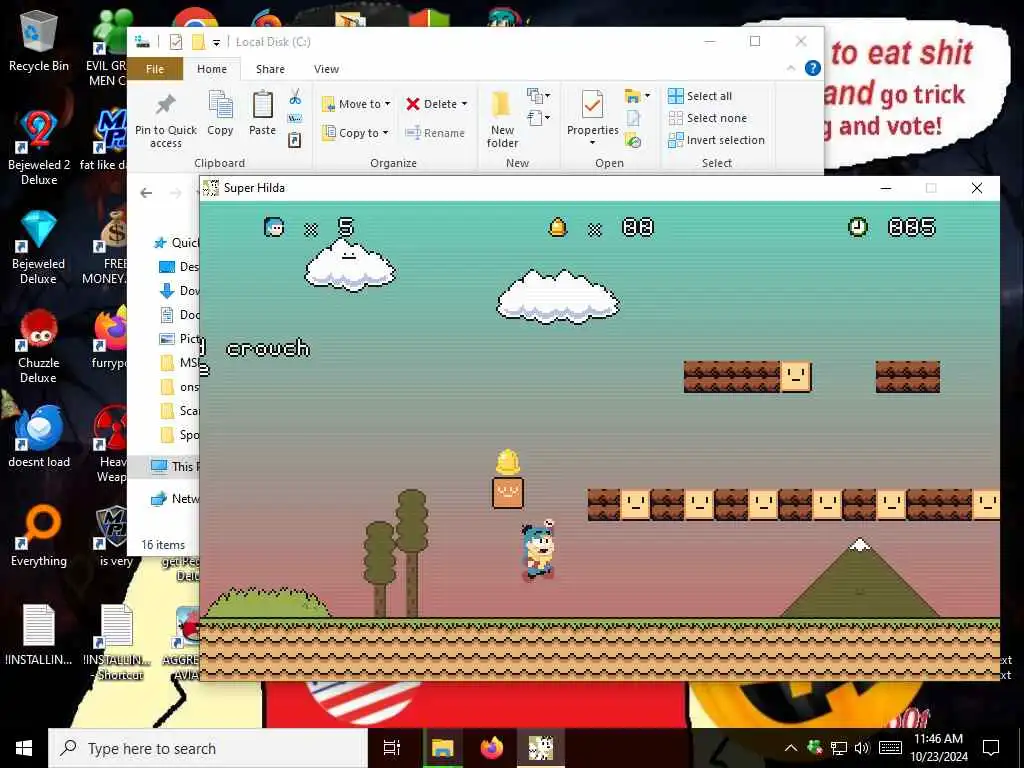Expand the Easy access dropdown in ribbon
1024x768 pixels.
coord(539,118)
